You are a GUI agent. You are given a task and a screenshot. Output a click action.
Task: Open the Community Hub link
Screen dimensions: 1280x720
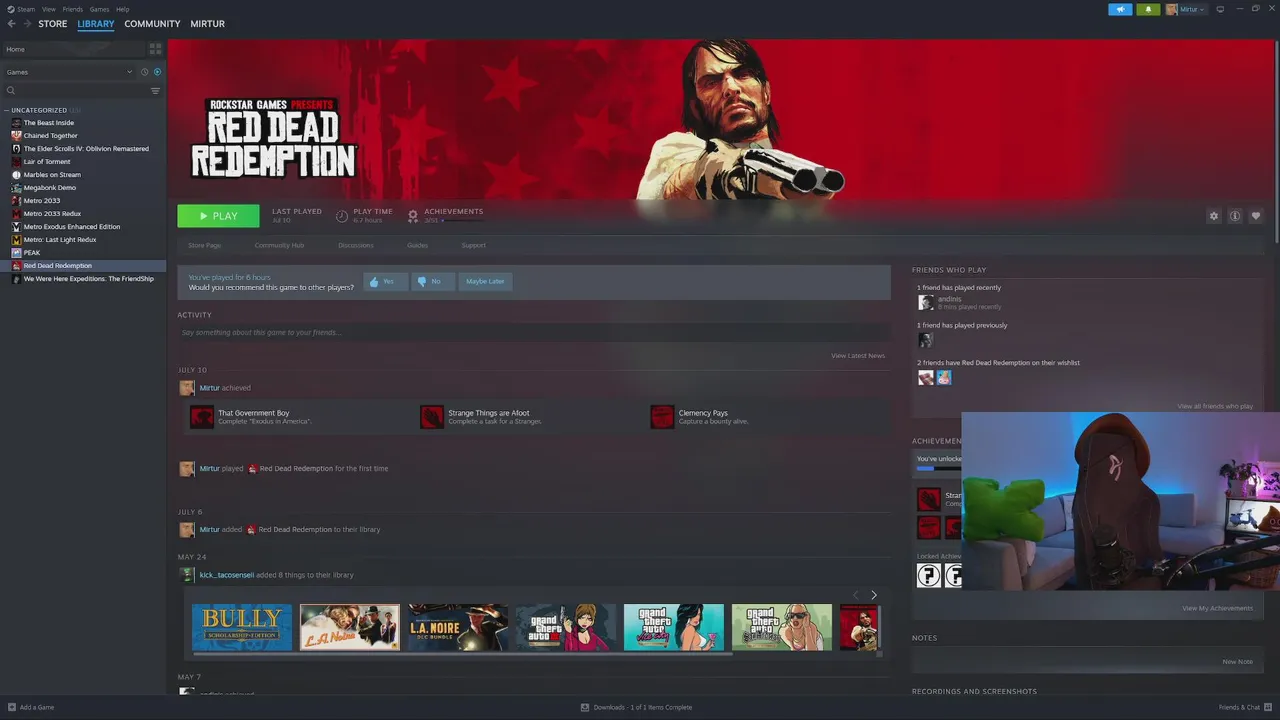[x=279, y=245]
